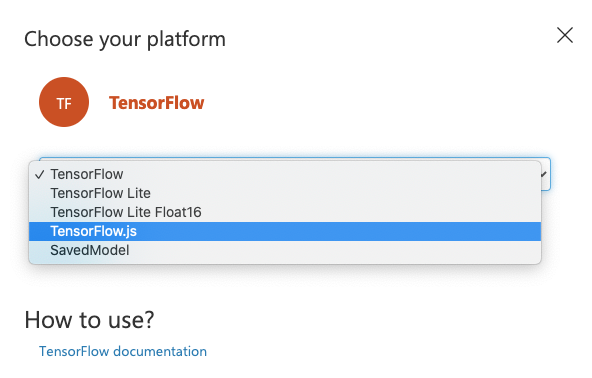Click the word documentation in the link
This screenshot has height=378, width=592.
click(160, 351)
